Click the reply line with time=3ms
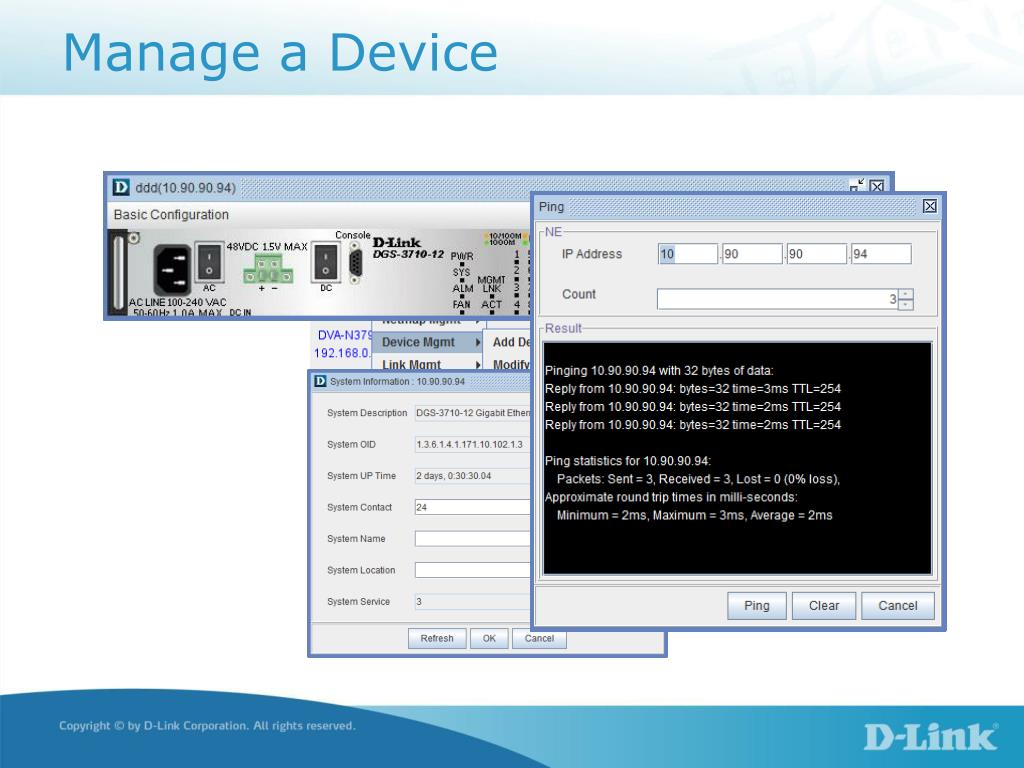Screen dimensions: 1024x768 [693, 389]
